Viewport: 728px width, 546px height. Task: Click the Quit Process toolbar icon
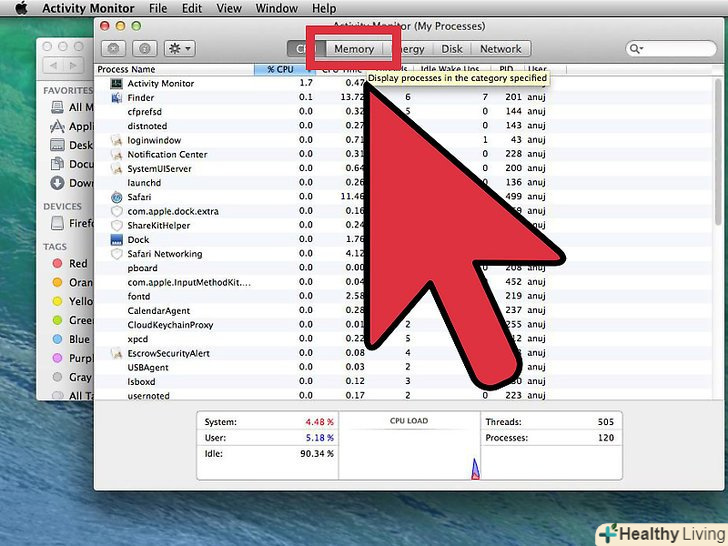coord(113,48)
